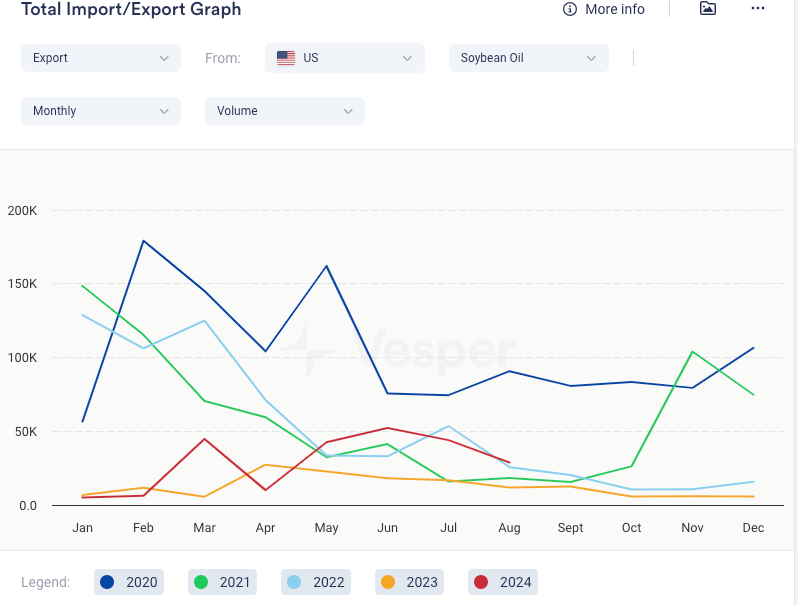Open the three-dot more options menu
This screenshot has width=798, height=605.
758,9
